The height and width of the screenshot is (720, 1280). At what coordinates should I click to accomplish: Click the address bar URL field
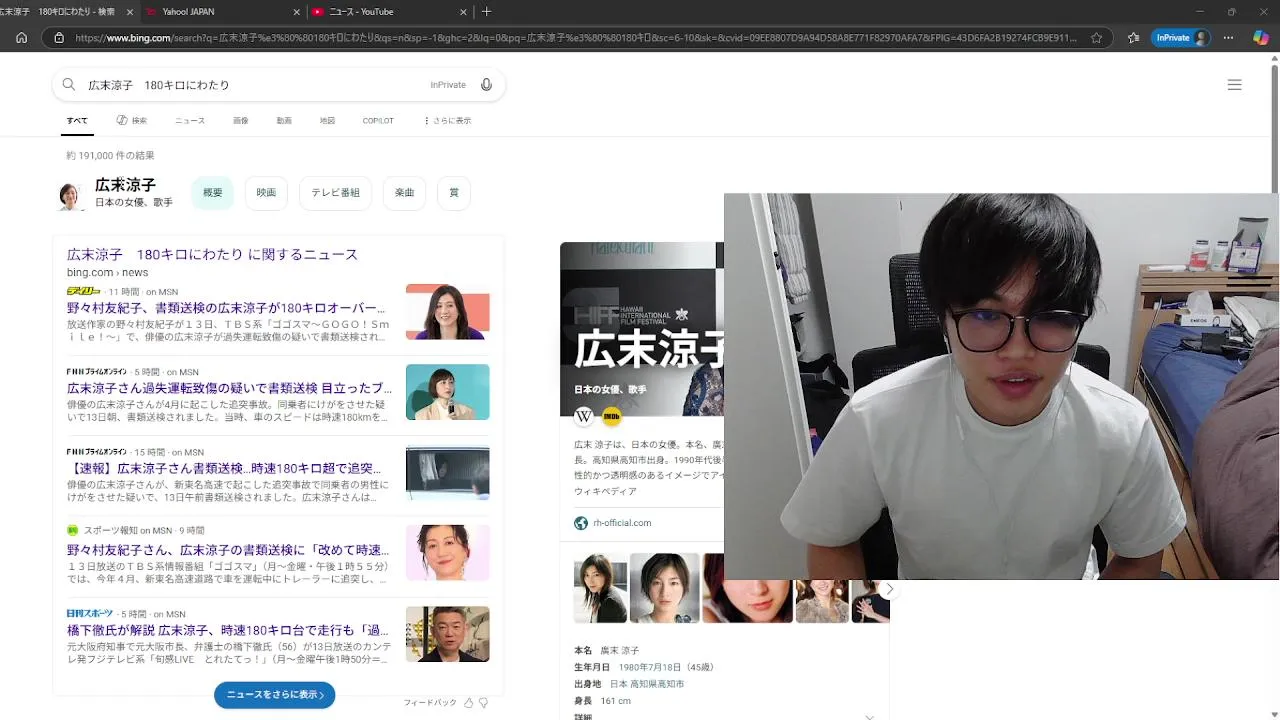click(x=575, y=38)
